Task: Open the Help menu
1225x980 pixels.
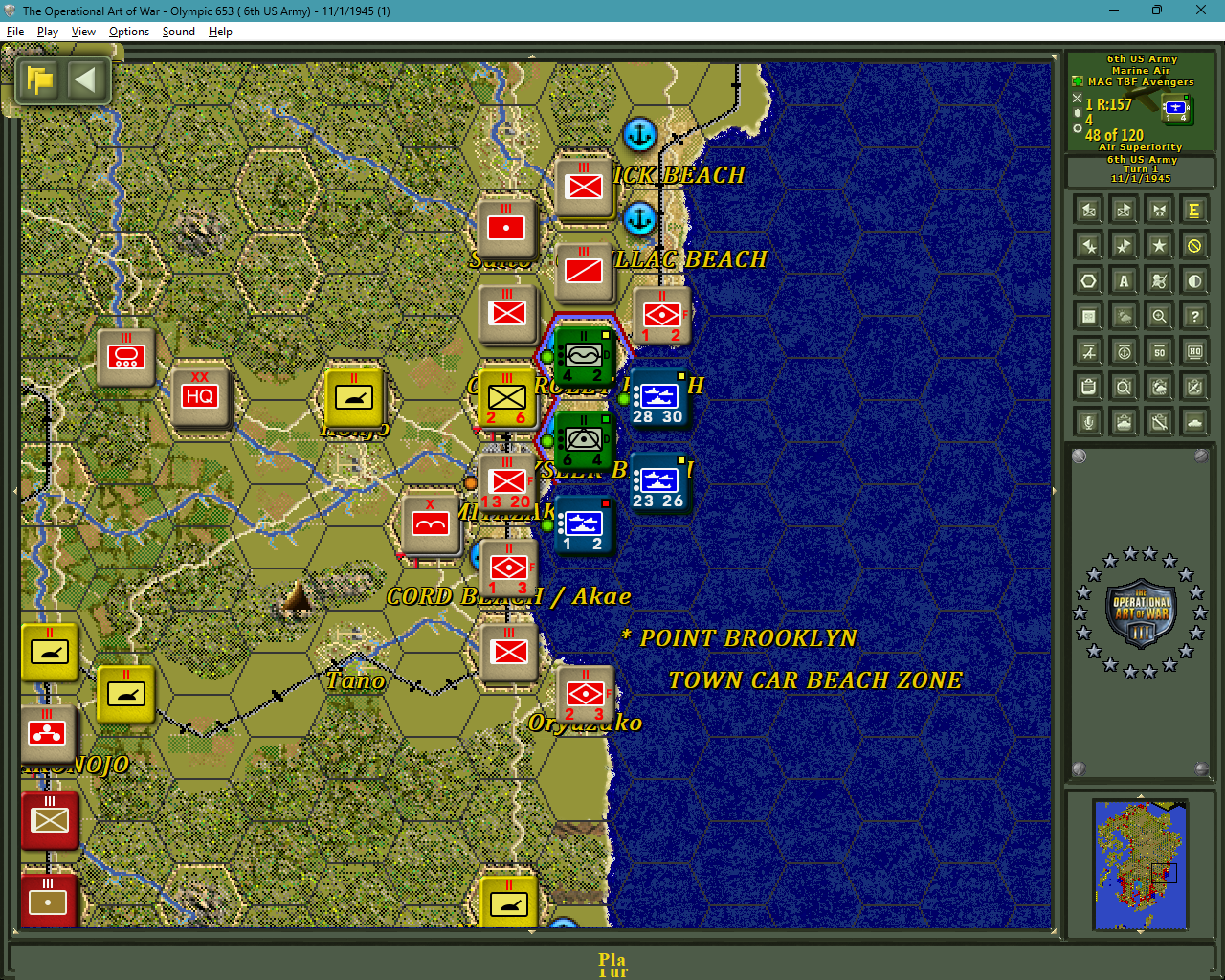Action: pos(220,32)
